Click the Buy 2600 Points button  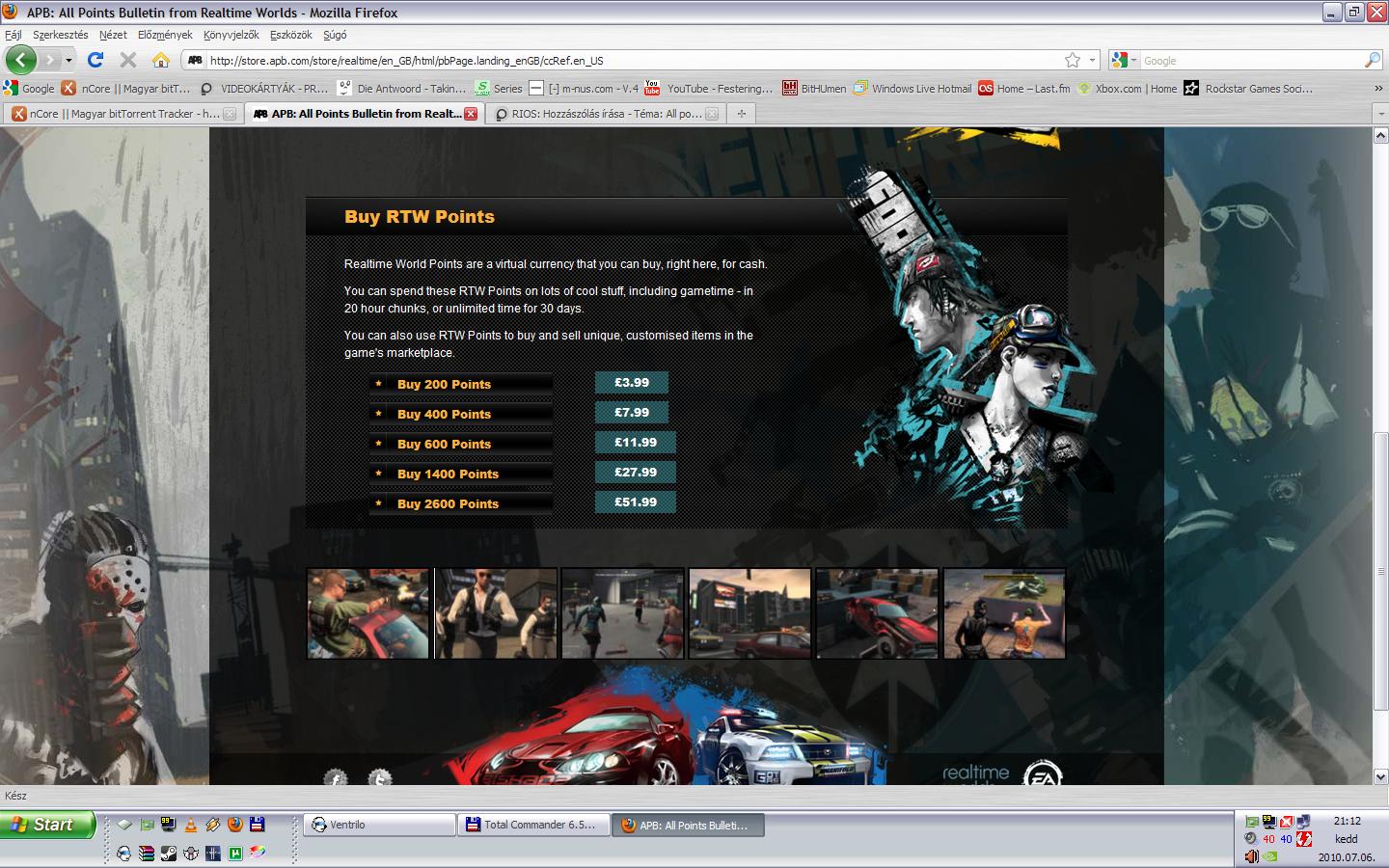click(461, 503)
